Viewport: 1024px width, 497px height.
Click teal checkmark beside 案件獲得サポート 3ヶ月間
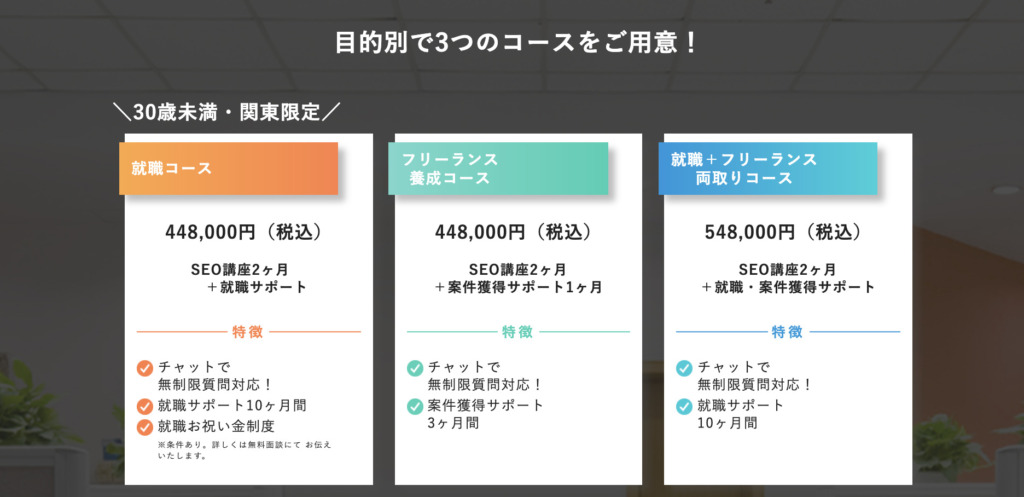pos(415,406)
